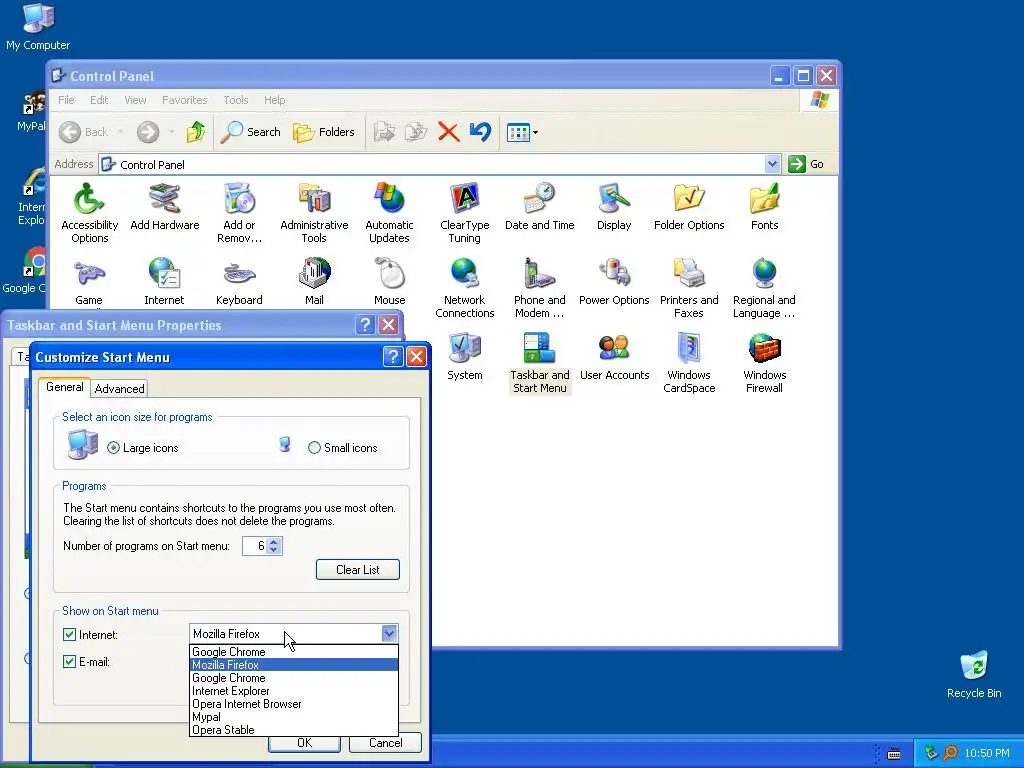The width and height of the screenshot is (1024, 768).
Task: Open Power Options icon
Action: click(614, 282)
